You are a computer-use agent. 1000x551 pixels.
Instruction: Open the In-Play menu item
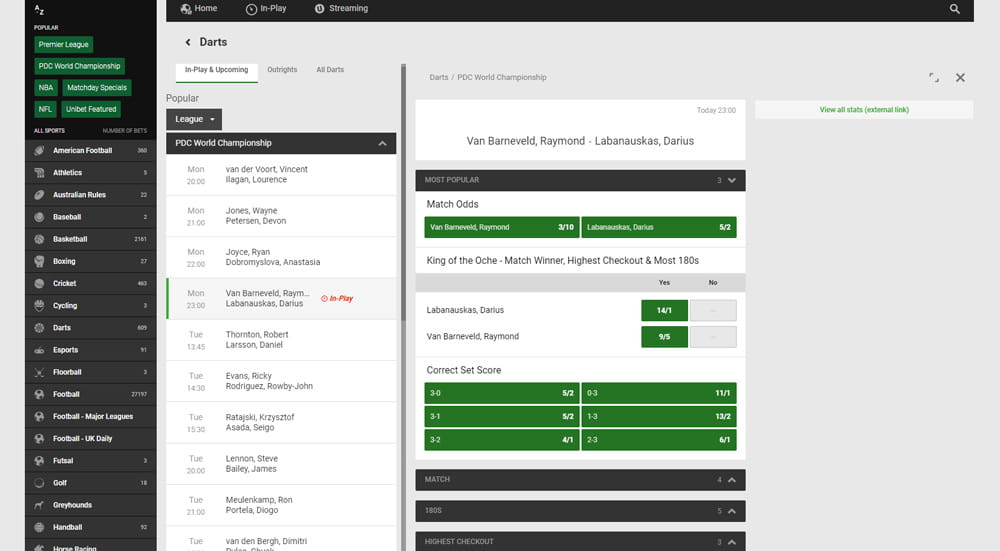tap(266, 8)
